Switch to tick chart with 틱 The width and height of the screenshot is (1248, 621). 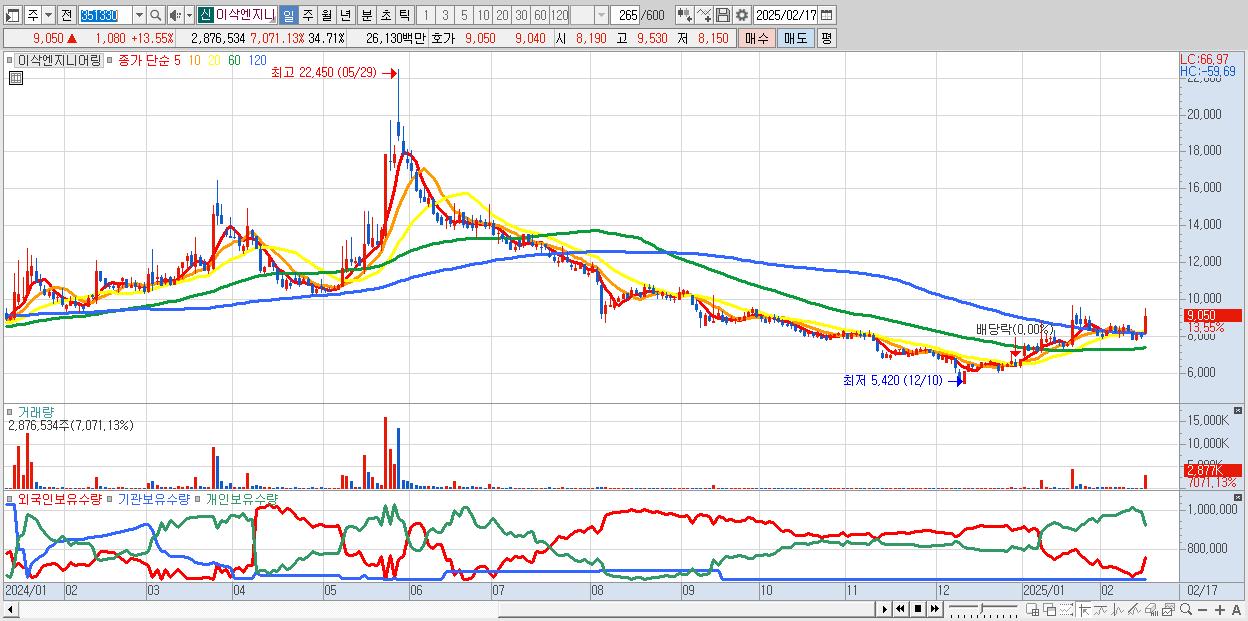pos(404,15)
